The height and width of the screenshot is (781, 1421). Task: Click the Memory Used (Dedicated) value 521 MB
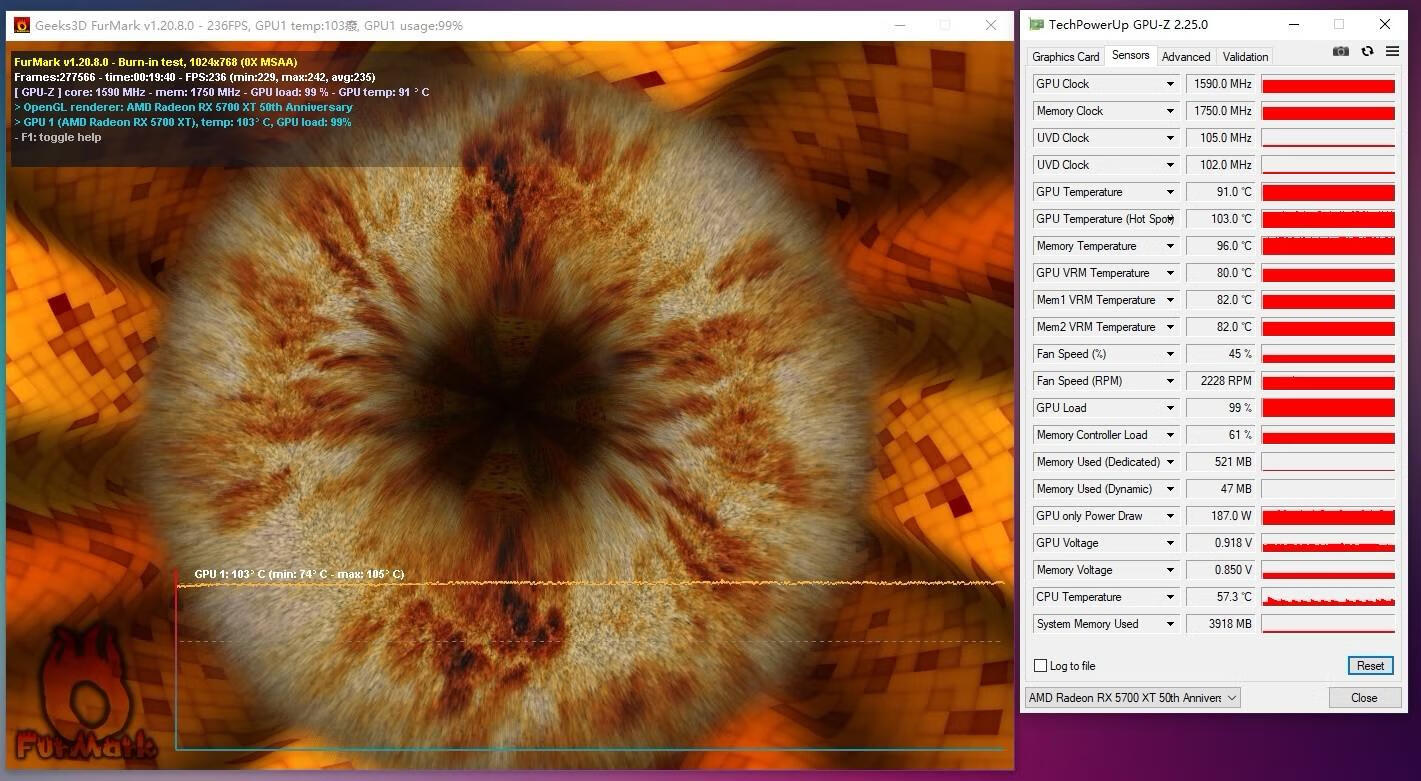[1221, 462]
